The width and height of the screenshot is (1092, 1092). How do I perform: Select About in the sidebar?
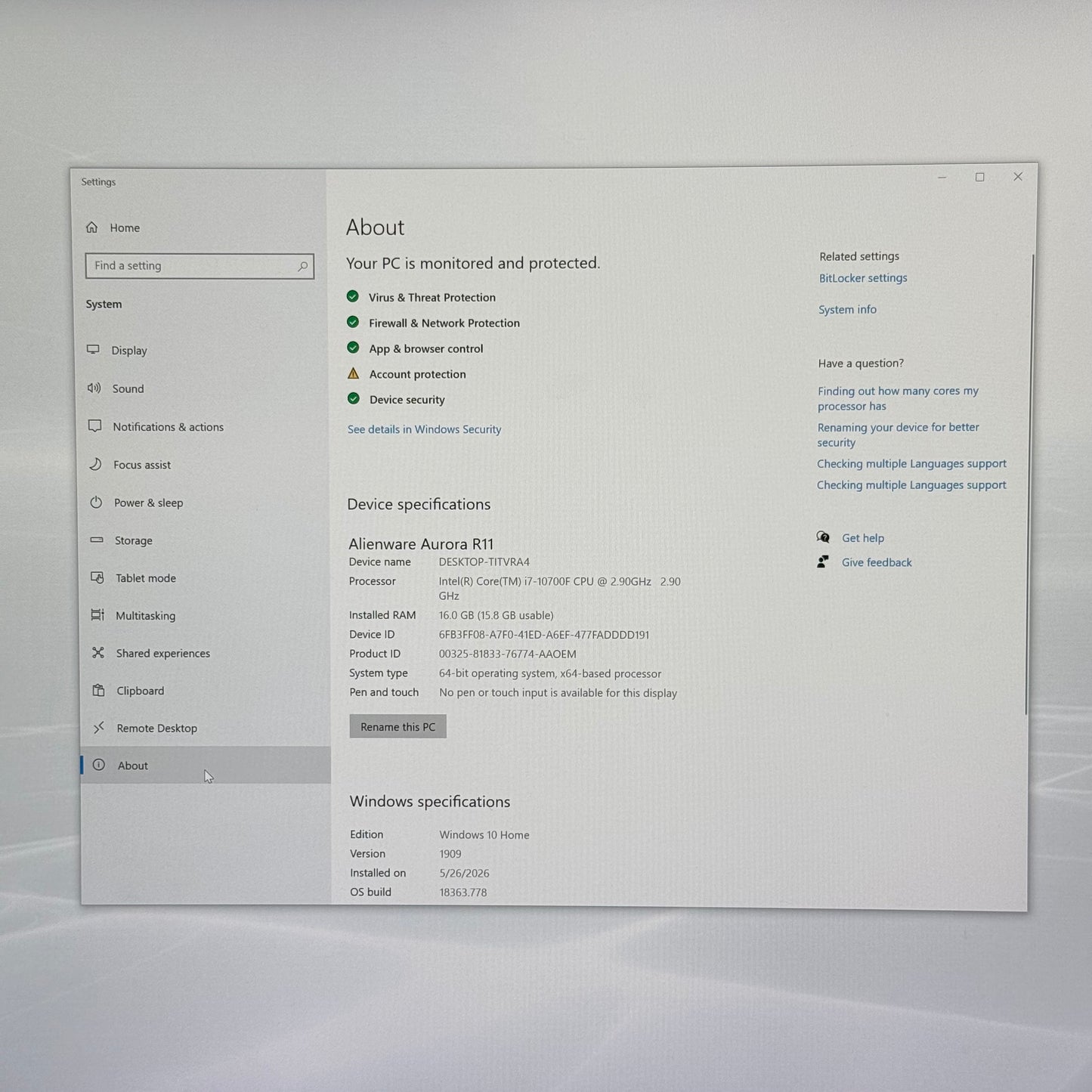(x=206, y=765)
